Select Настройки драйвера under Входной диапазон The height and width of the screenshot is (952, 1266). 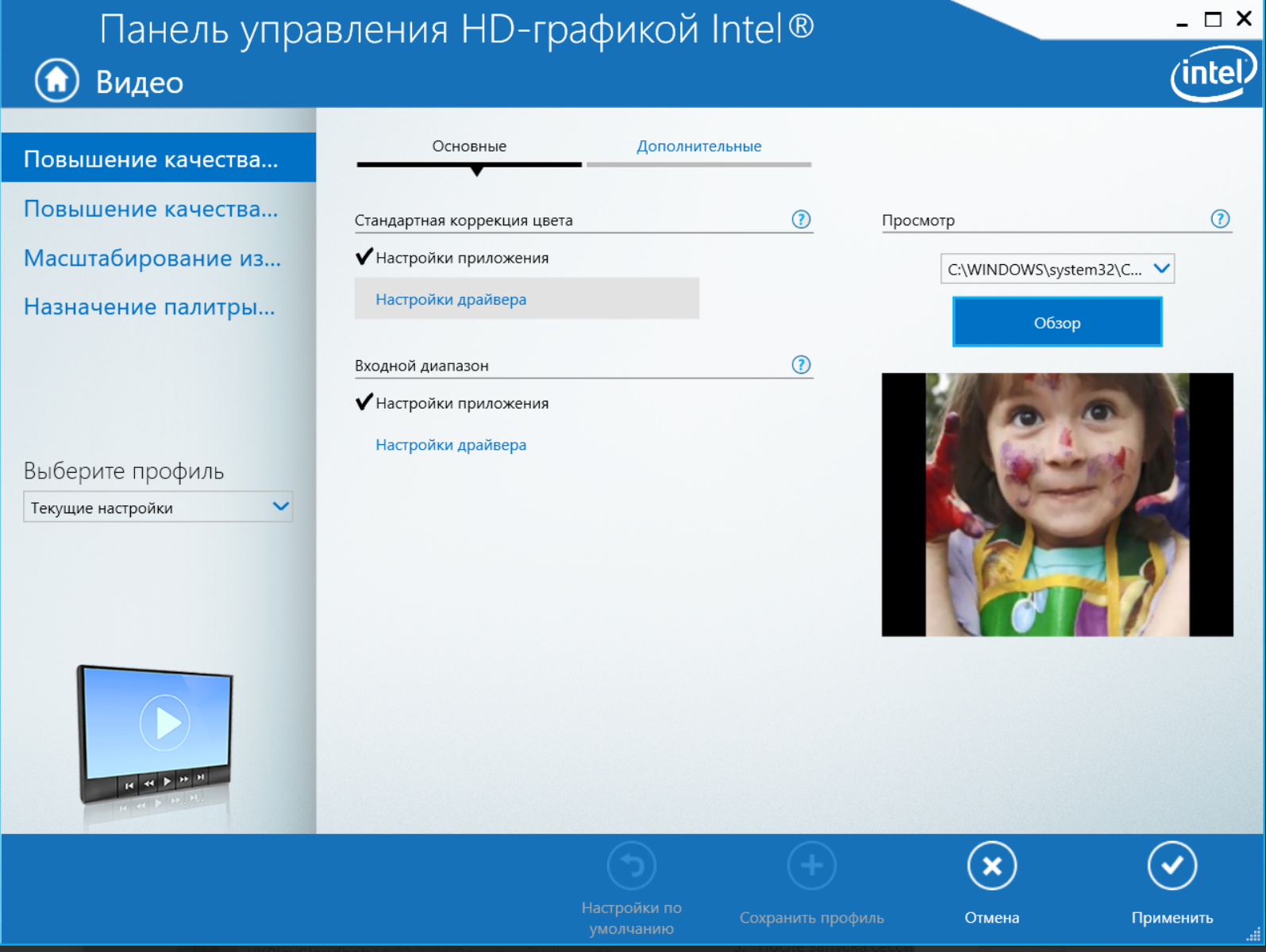451,445
